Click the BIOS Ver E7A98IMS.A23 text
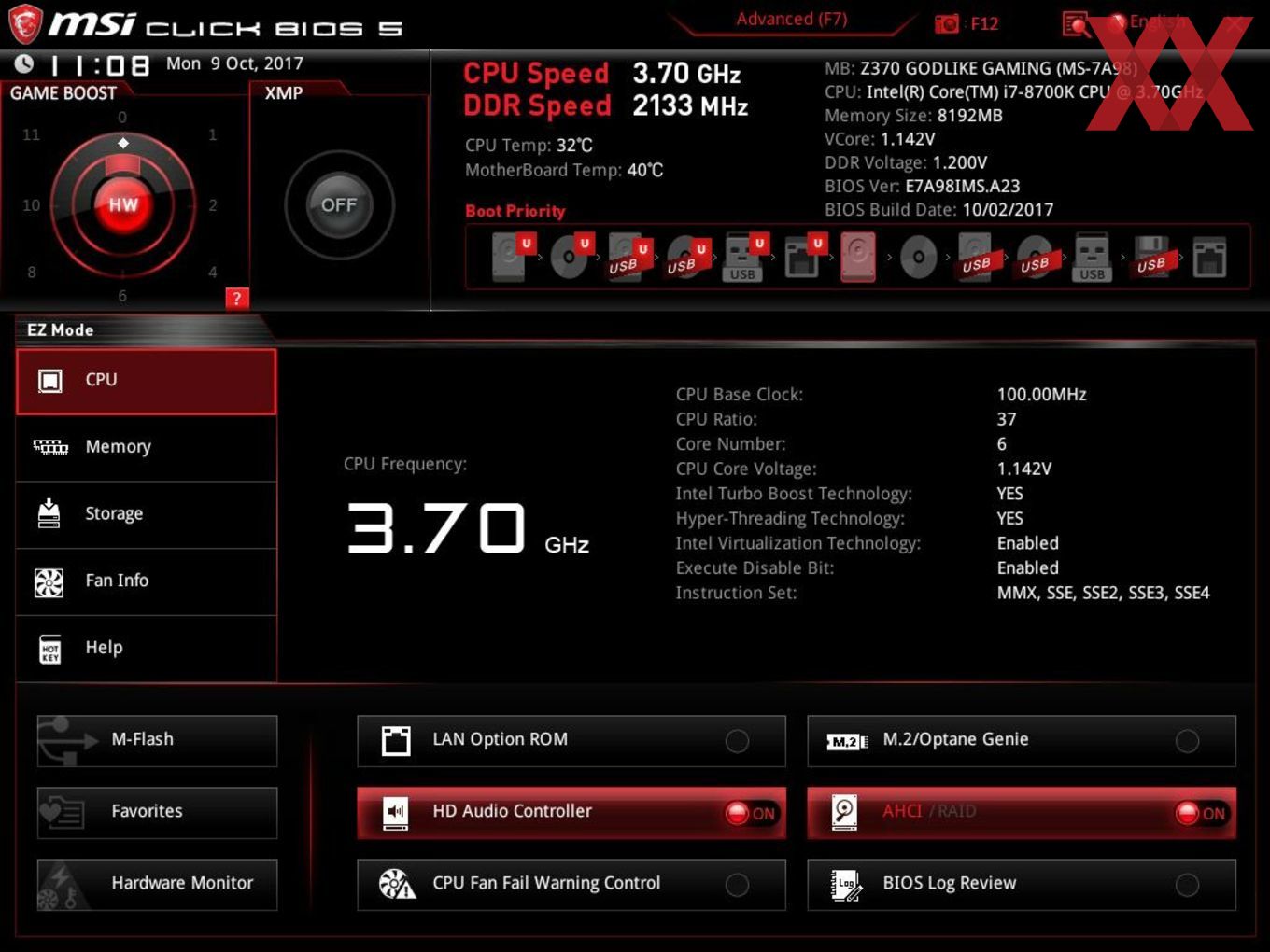 point(922,186)
